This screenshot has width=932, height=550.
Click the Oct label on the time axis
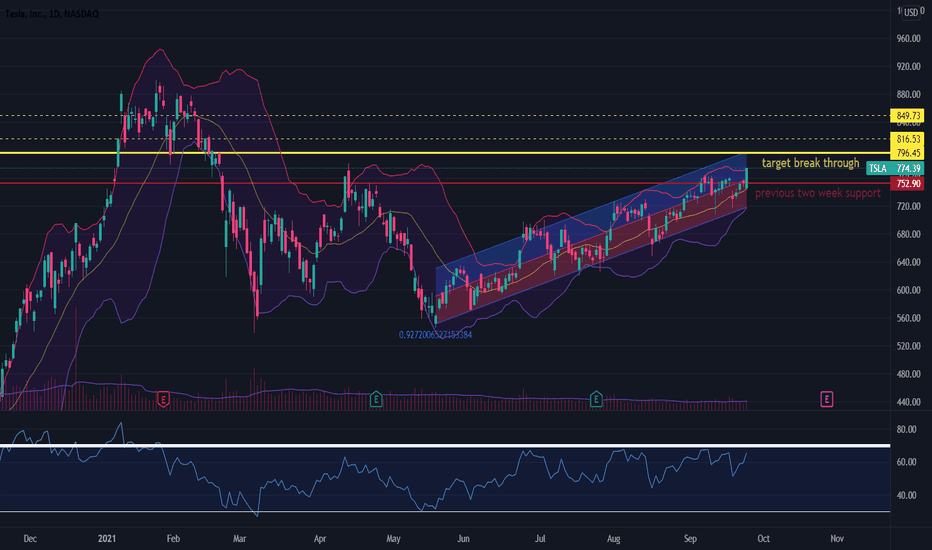763,539
